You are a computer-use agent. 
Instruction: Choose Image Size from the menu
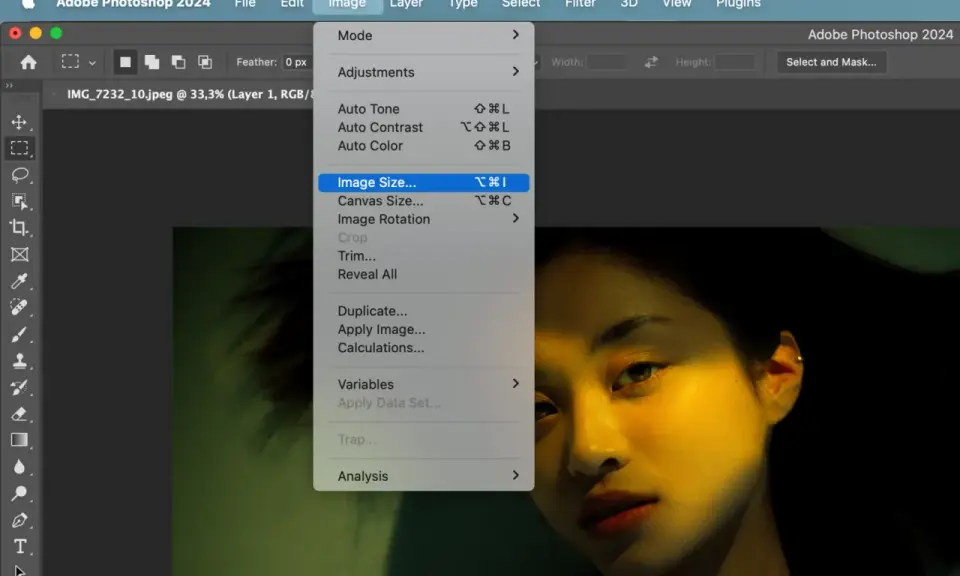[x=424, y=182]
